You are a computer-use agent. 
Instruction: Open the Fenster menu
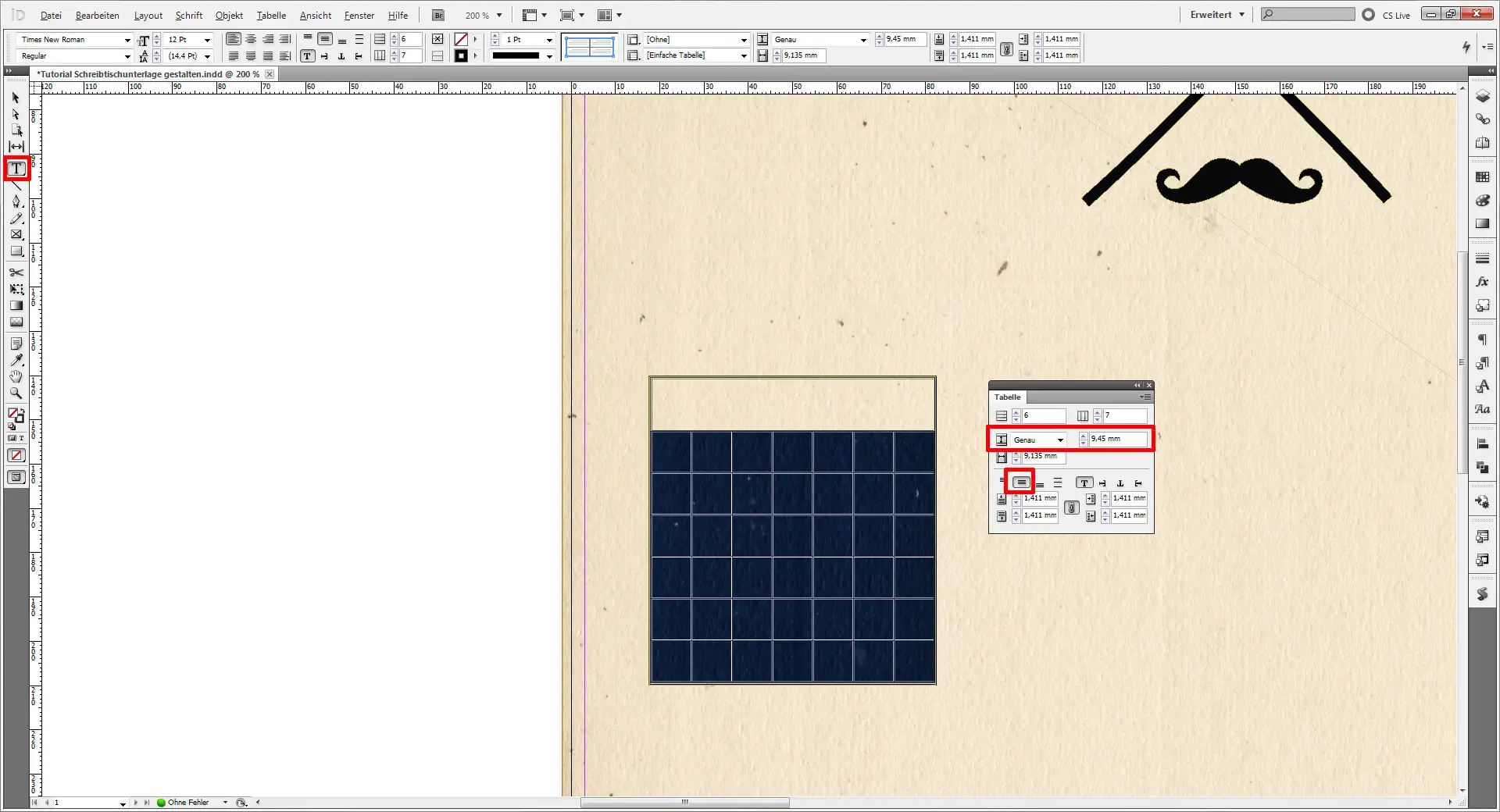358,15
